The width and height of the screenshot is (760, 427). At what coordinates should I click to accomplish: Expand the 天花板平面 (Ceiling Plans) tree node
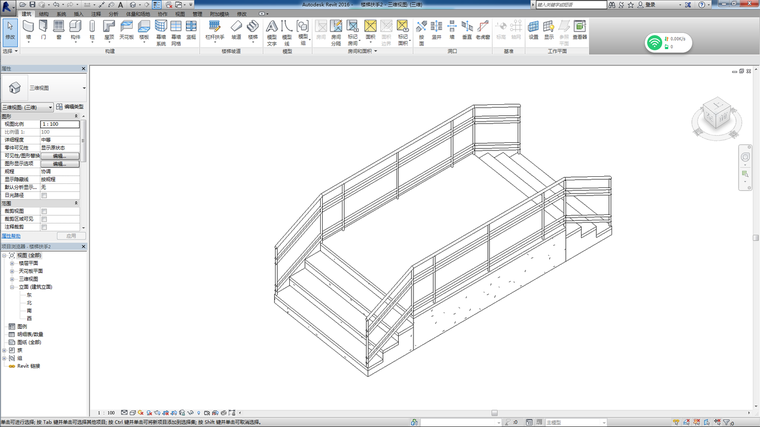coord(12,271)
